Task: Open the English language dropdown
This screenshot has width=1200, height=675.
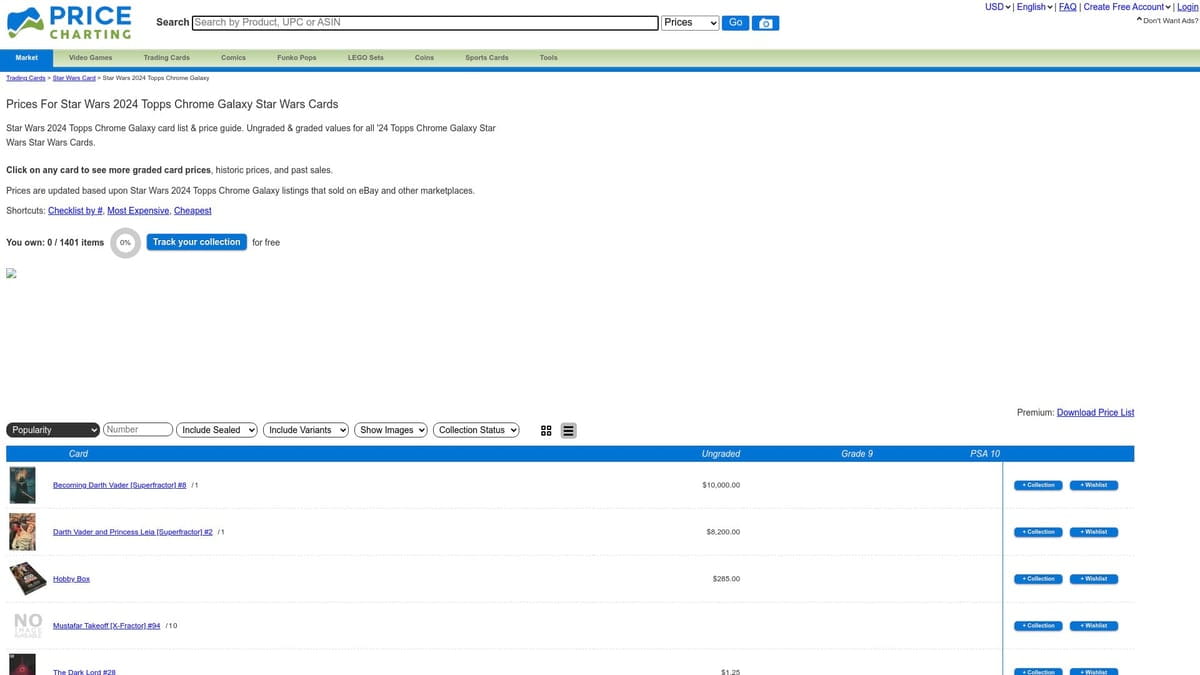Action: click(1034, 7)
